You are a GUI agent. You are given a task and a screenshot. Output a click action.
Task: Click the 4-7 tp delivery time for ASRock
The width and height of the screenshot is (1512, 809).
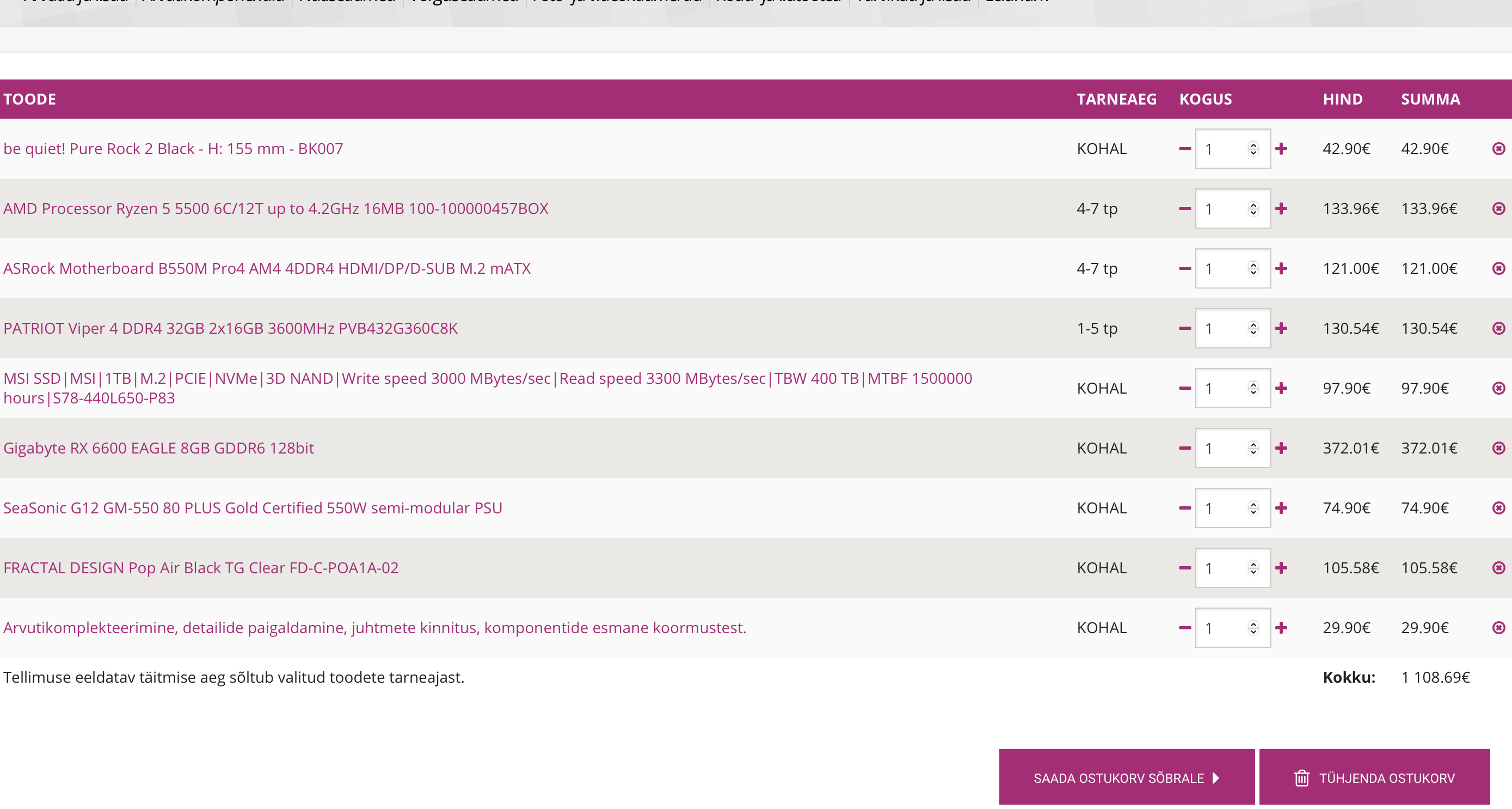[x=1097, y=269]
